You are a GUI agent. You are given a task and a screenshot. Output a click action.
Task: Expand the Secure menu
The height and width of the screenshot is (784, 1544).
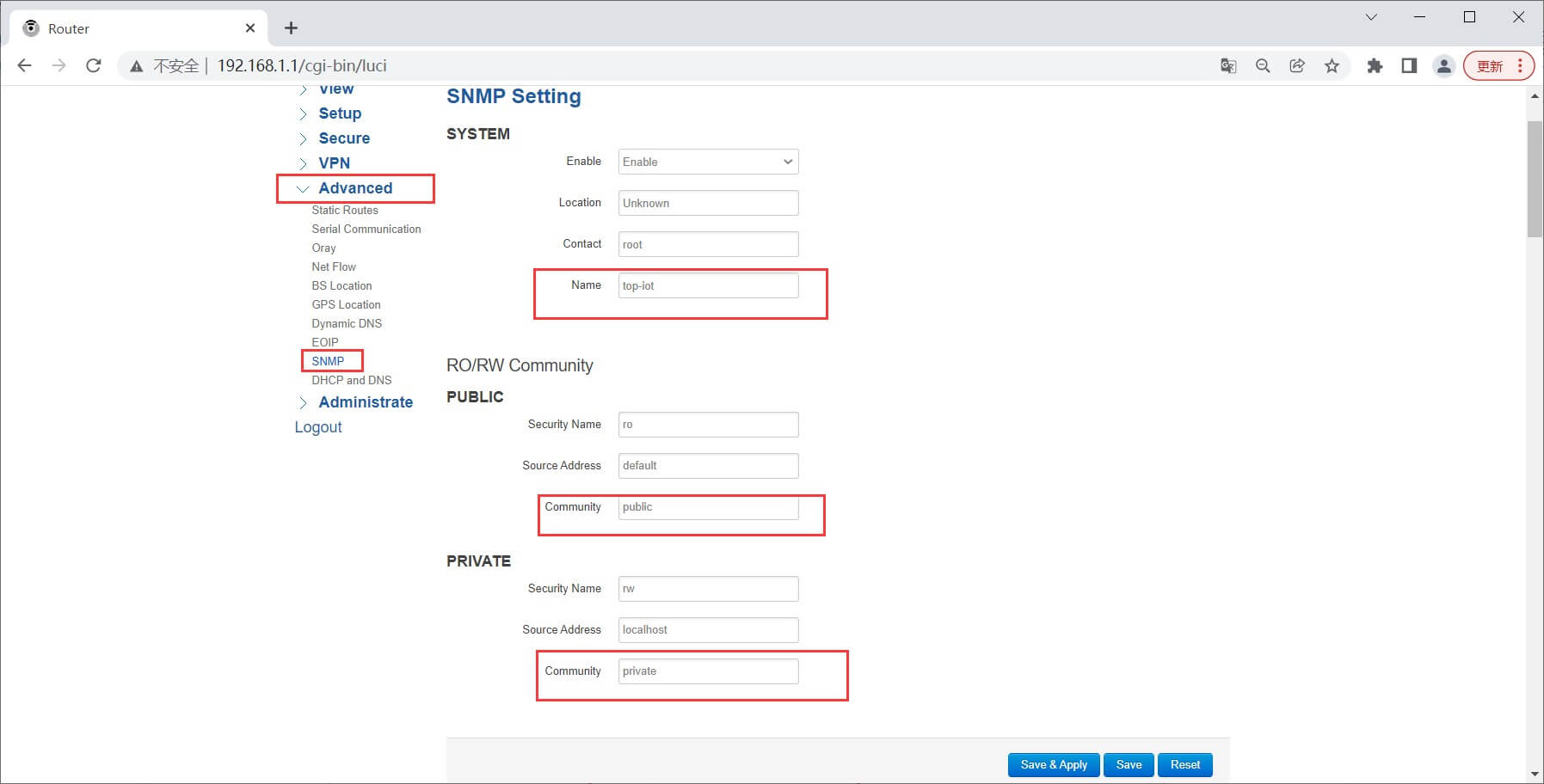tap(344, 138)
